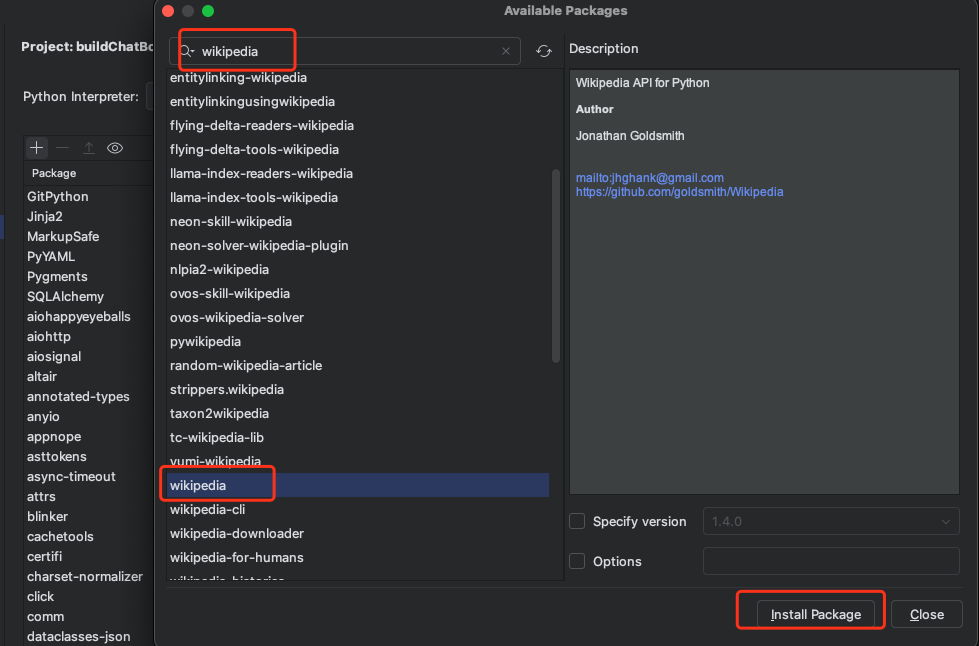Click the wikipedia search input field
The width and height of the screenshot is (979, 646).
[345, 51]
